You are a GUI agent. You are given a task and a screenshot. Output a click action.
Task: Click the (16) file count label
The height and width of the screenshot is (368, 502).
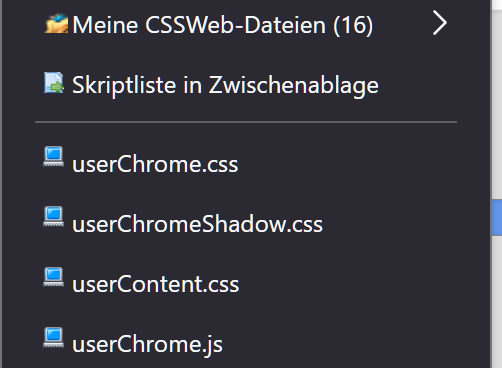point(353,25)
